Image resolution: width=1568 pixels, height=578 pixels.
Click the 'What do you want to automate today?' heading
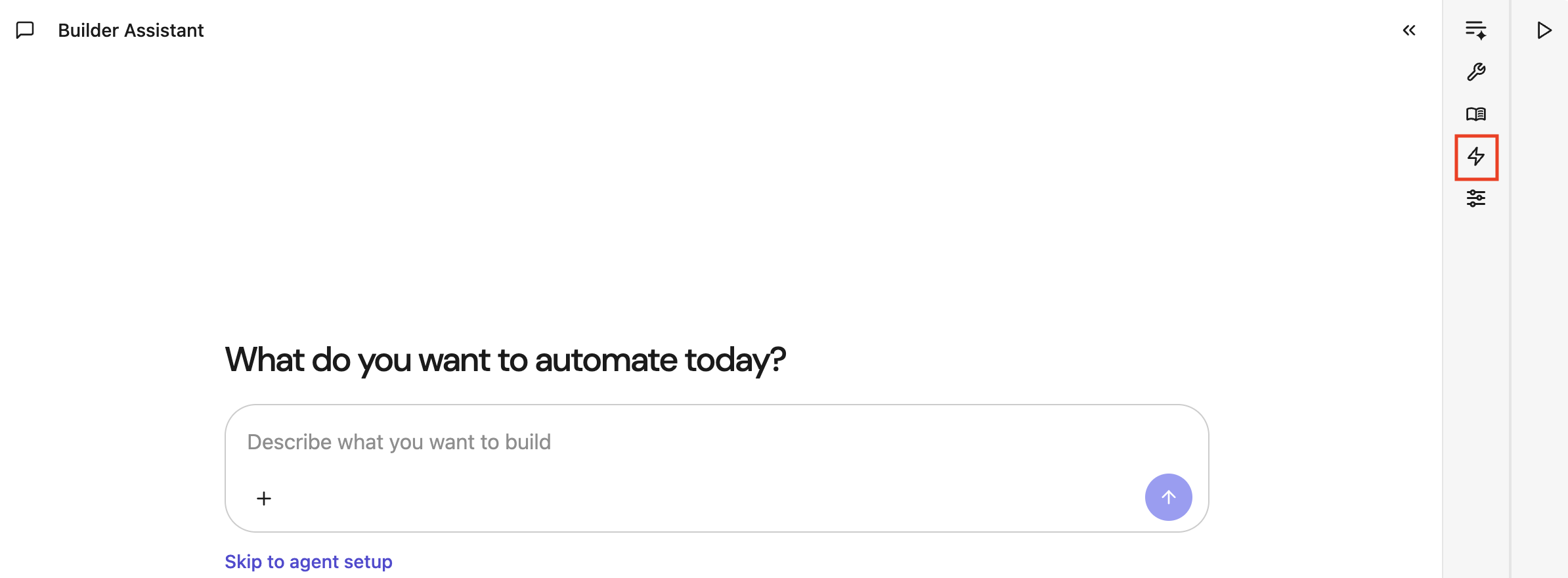pyautogui.click(x=505, y=360)
